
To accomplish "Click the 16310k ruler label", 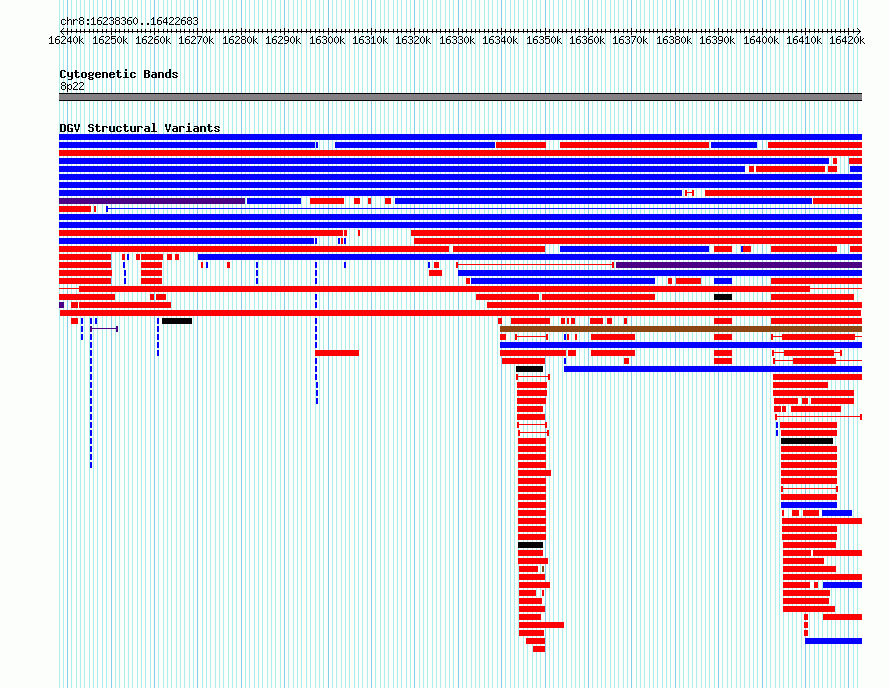I will (x=370, y=40).
